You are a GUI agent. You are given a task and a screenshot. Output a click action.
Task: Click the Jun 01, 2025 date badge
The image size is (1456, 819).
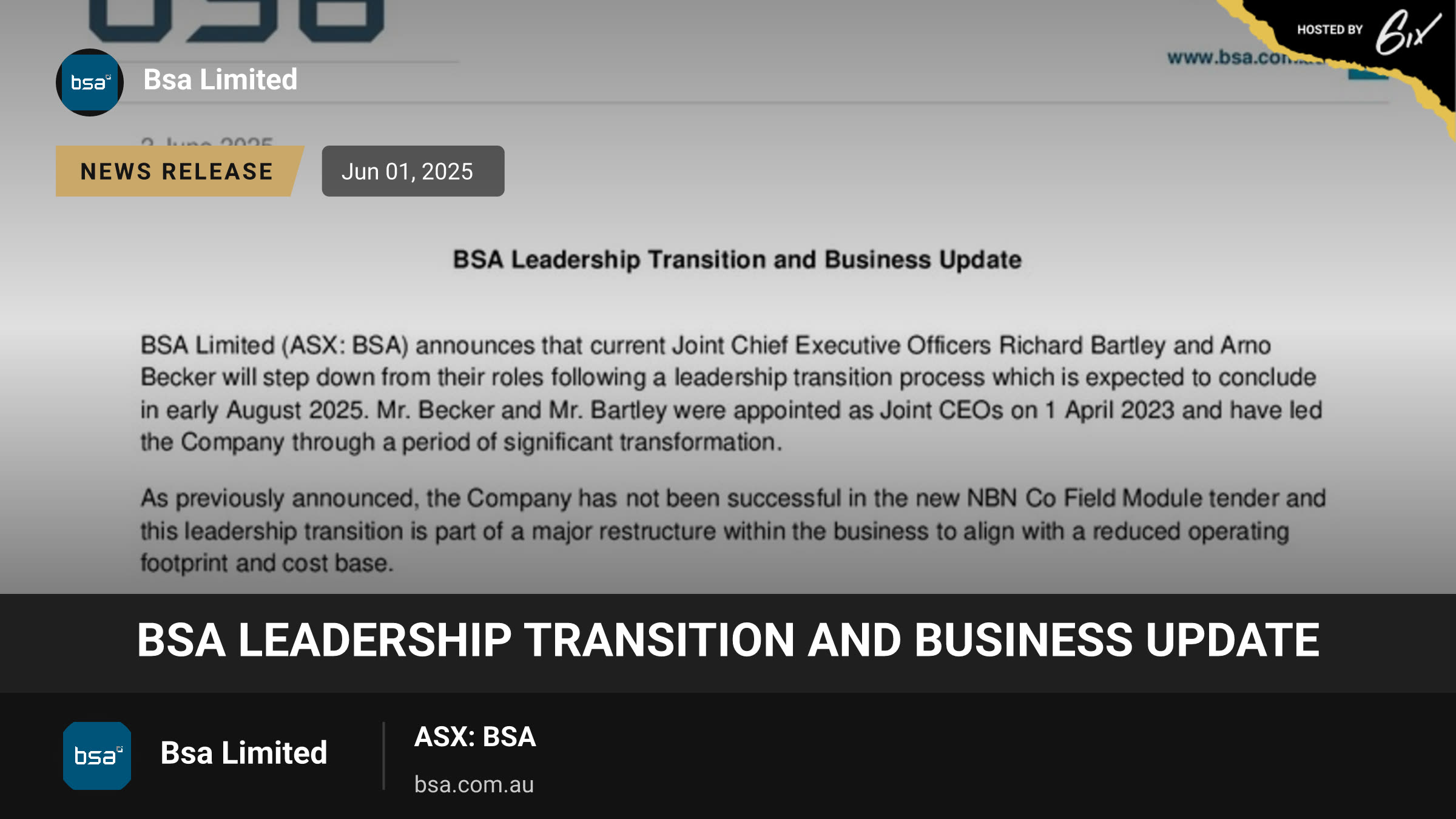[413, 171]
